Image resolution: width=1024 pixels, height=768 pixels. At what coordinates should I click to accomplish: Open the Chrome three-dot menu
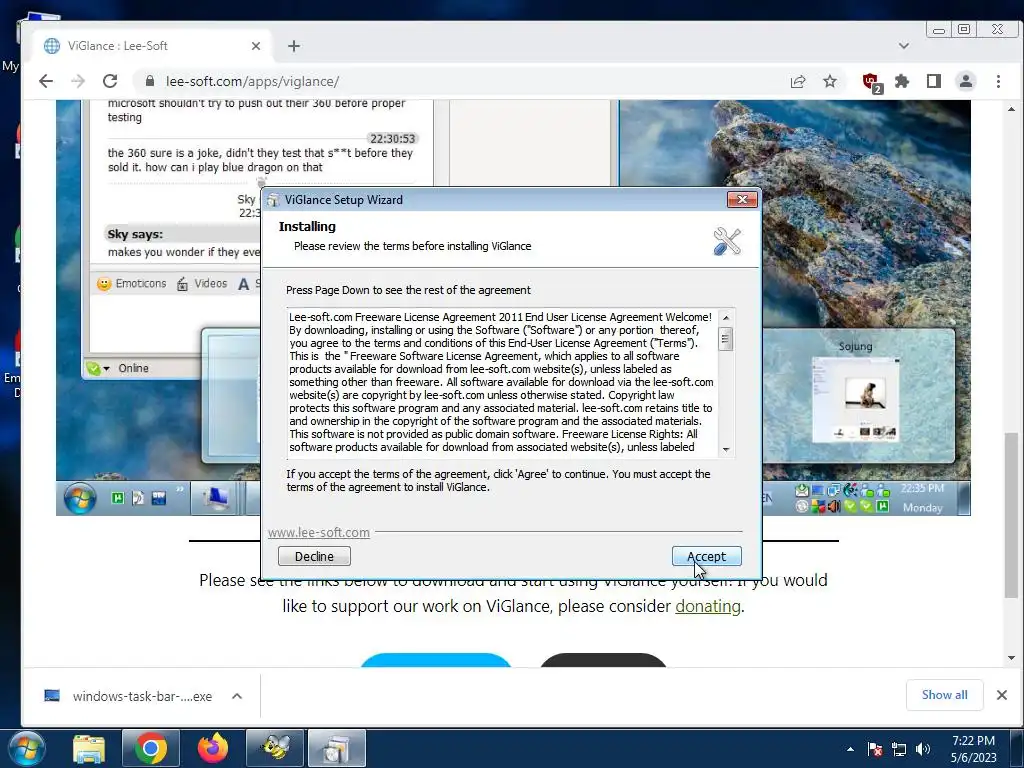pos(998,82)
